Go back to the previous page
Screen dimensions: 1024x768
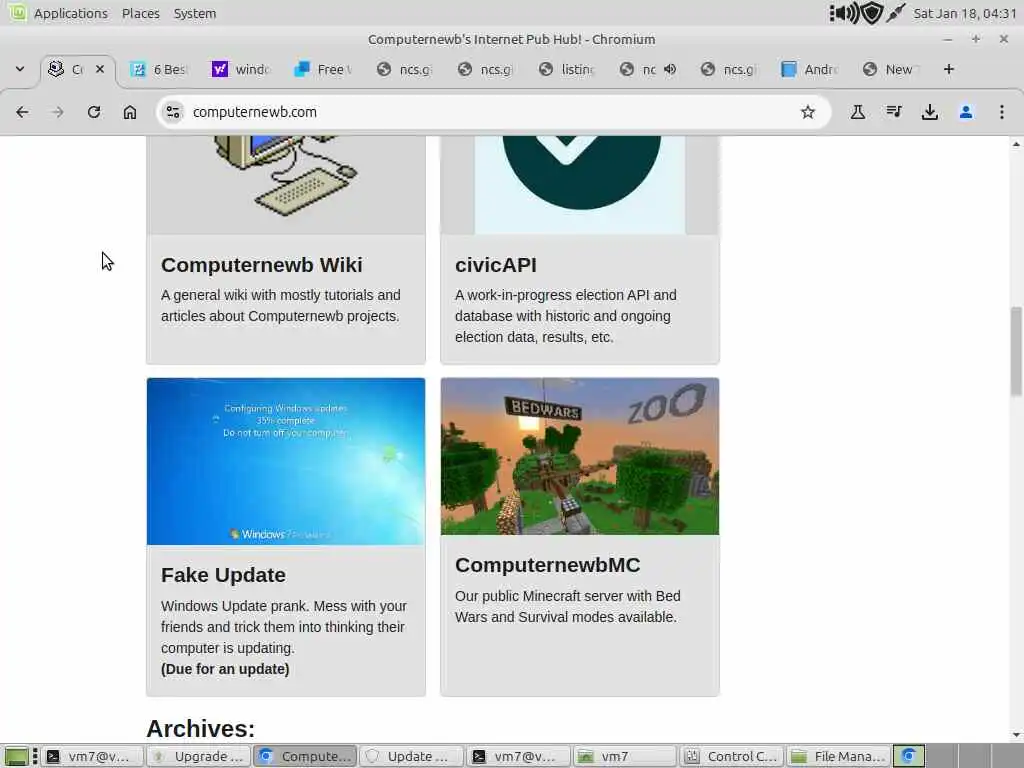[22, 112]
